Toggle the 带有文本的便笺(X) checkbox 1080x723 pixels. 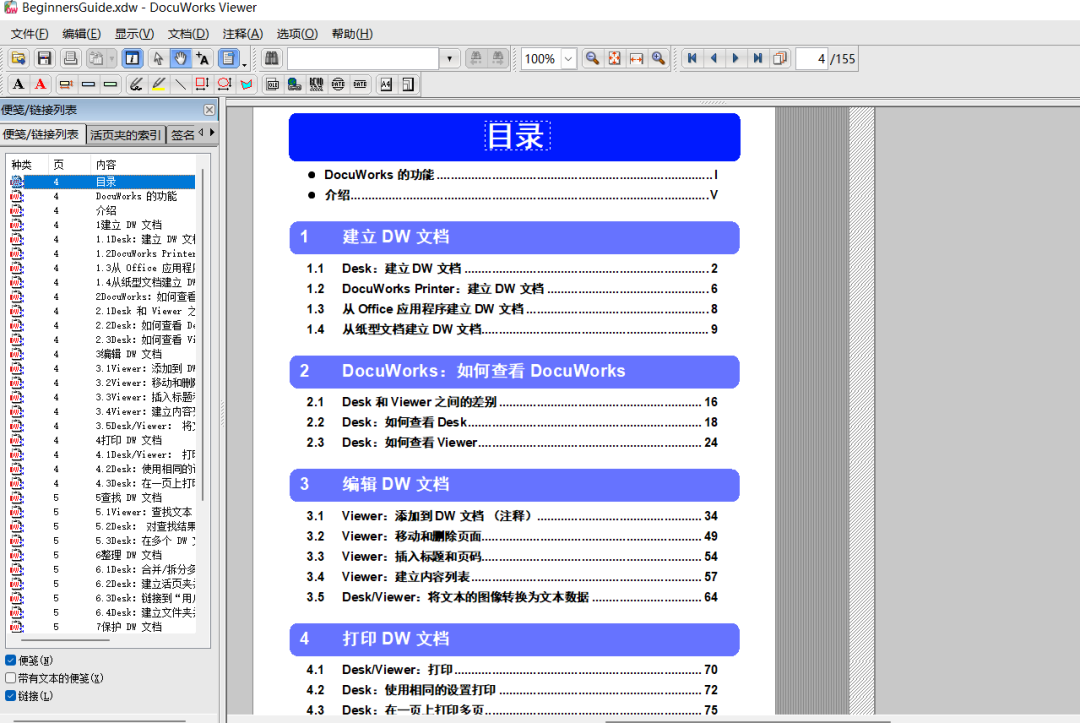10,678
